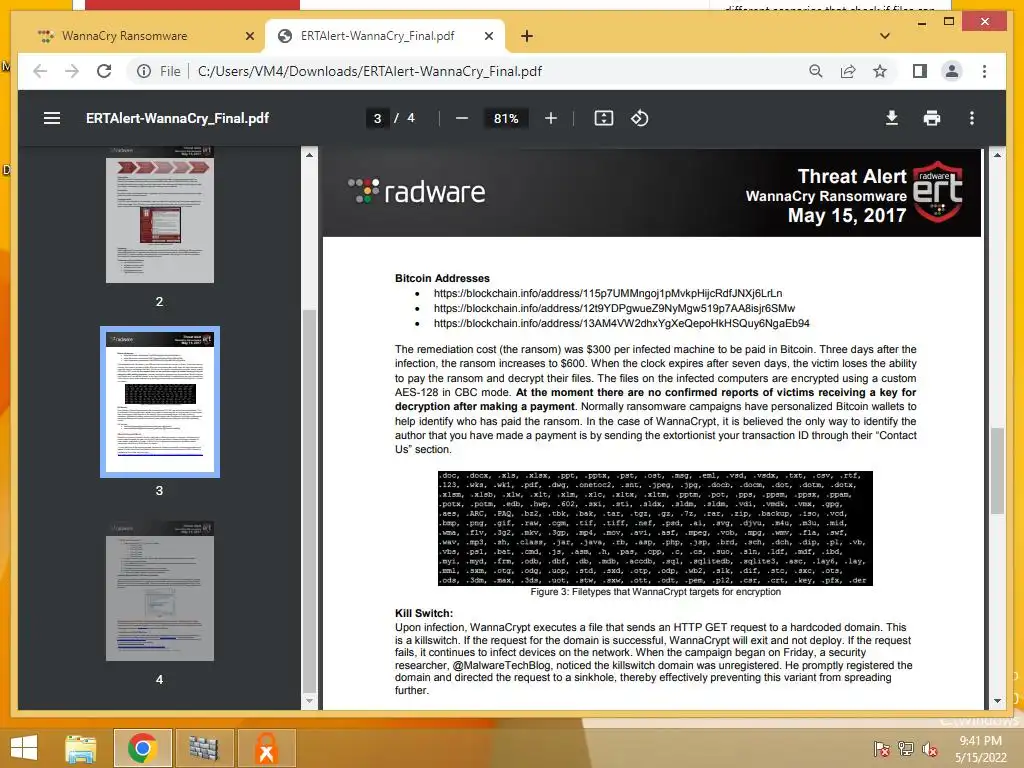Select the ERTAlert-WannaCry_Final.pdf tab
The height and width of the screenshot is (768, 1024).
tap(377, 36)
